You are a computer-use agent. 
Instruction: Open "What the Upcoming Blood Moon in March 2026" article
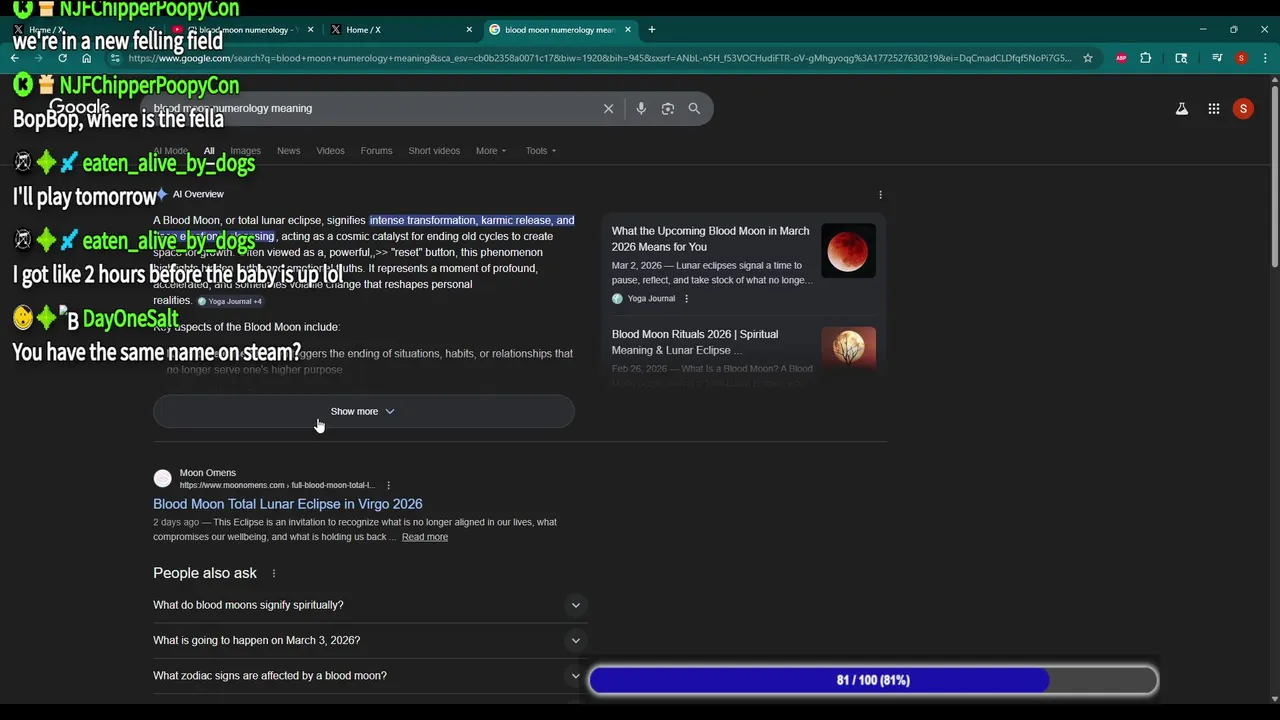711,239
